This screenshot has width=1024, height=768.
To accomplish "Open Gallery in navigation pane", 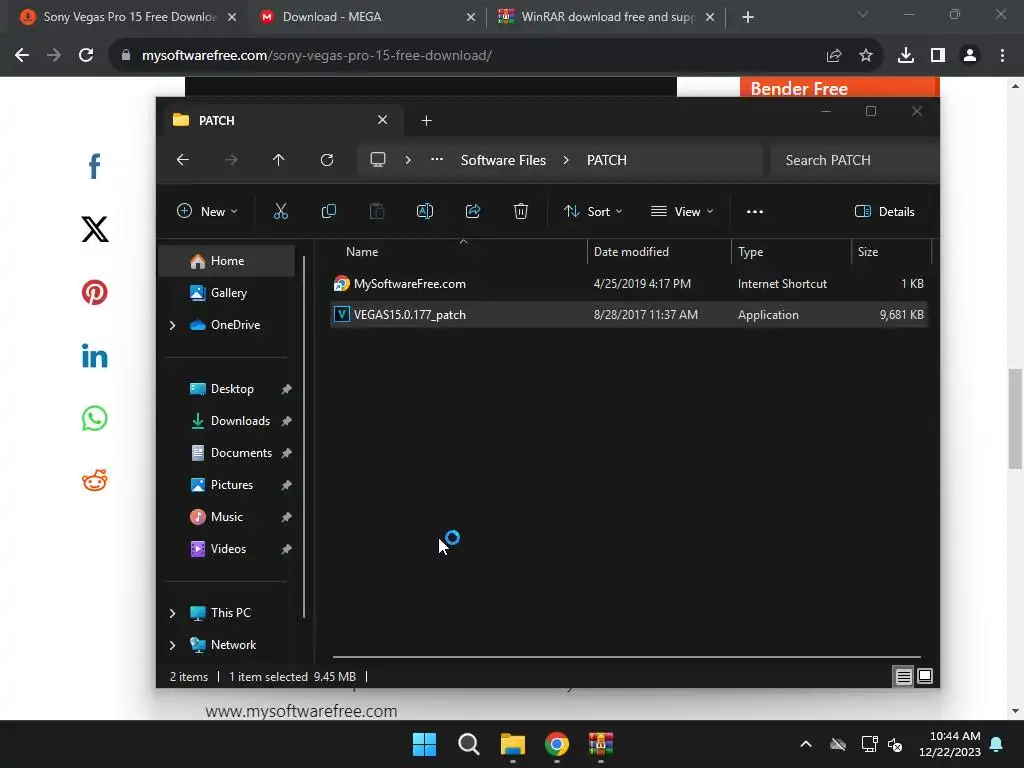I will tap(227, 293).
